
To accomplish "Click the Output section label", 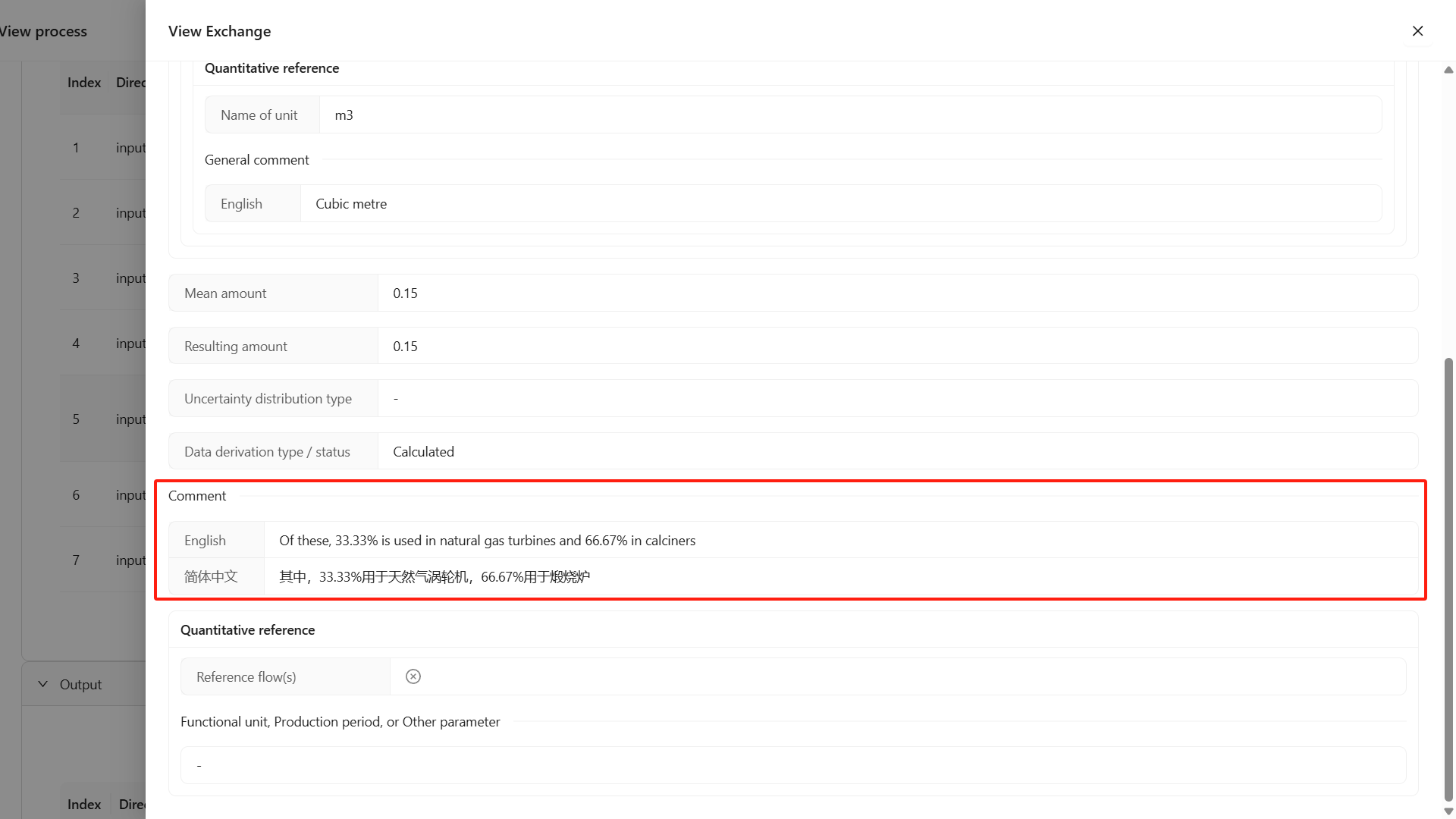I will pos(80,685).
